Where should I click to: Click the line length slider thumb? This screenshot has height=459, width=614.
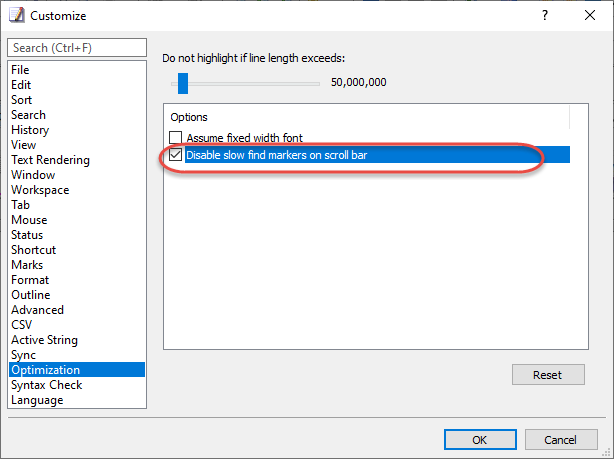(x=183, y=83)
